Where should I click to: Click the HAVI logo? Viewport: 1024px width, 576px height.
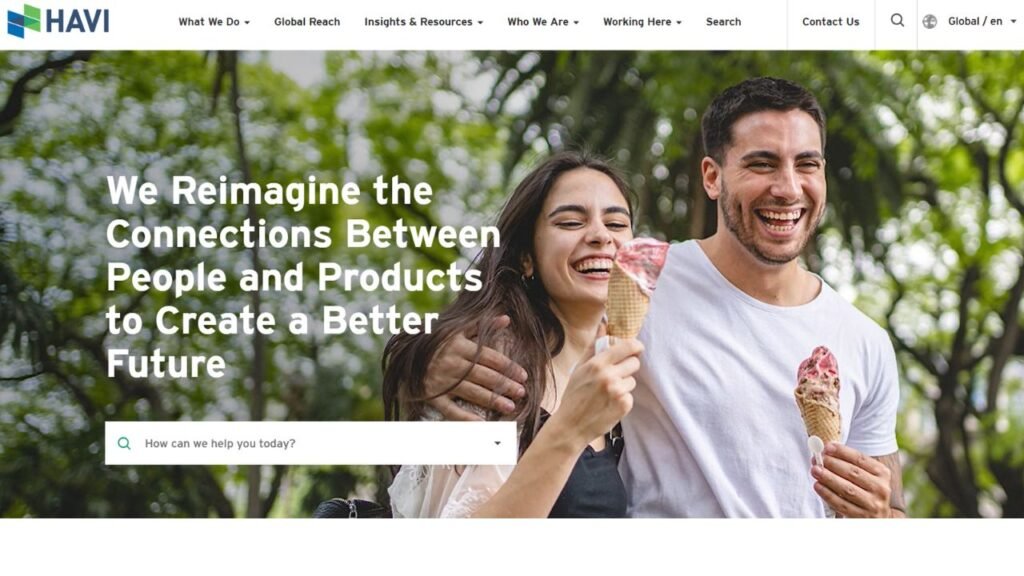coord(58,20)
